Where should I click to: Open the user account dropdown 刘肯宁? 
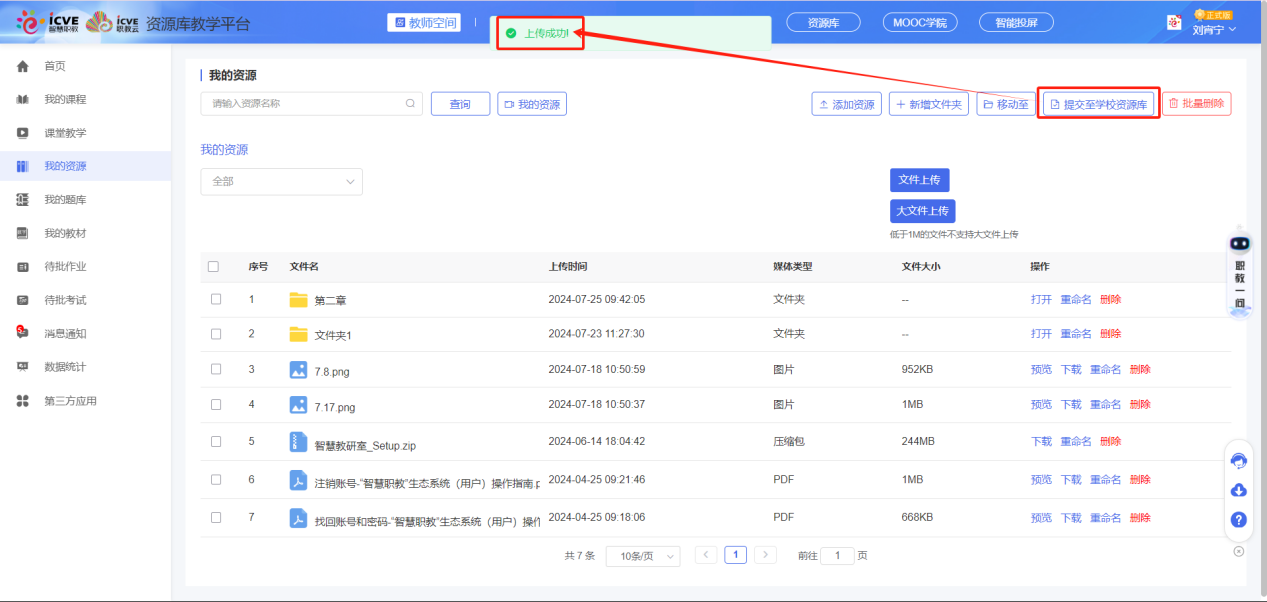tap(1214, 29)
